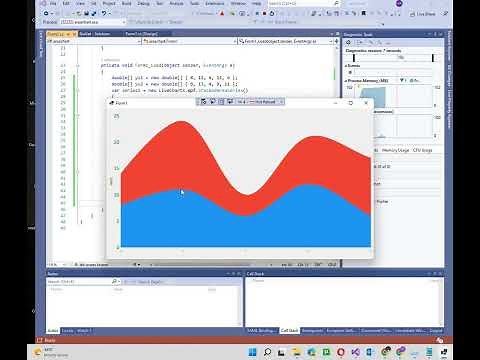Click the notifications icon in the status bar

[440, 340]
